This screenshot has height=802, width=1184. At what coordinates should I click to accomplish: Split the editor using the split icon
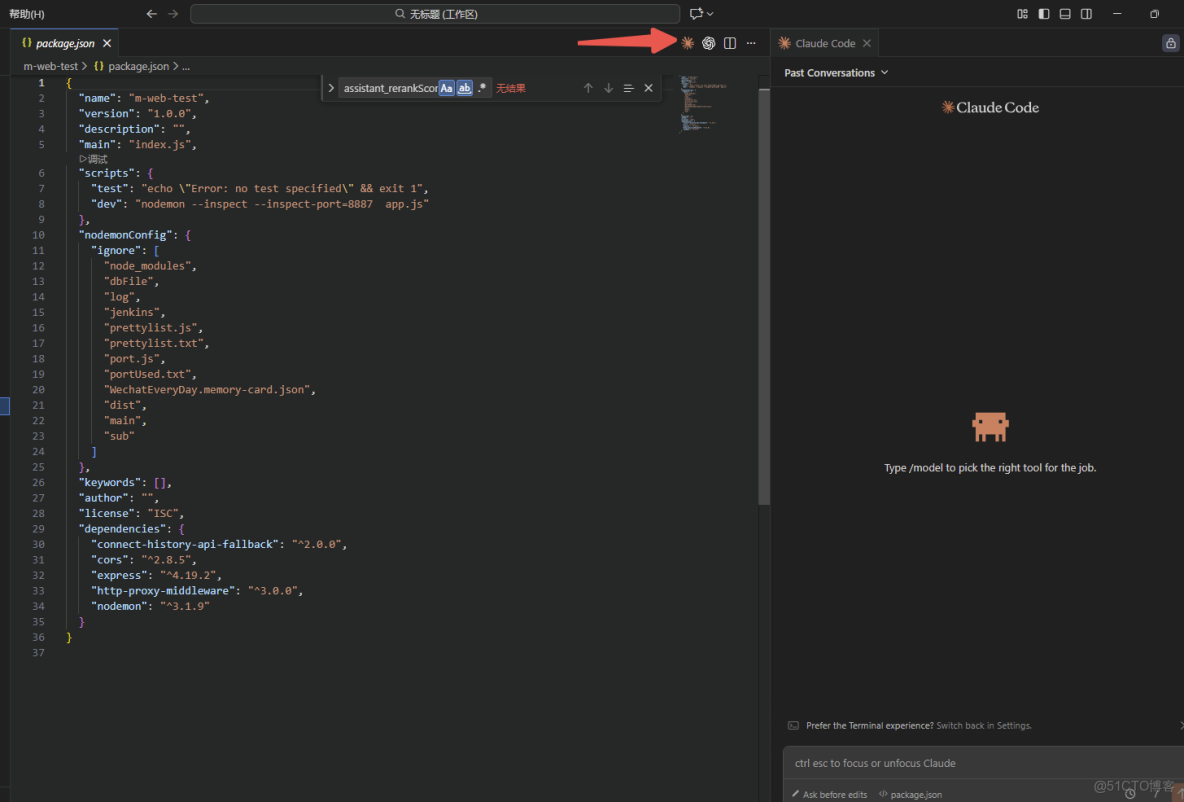731,42
